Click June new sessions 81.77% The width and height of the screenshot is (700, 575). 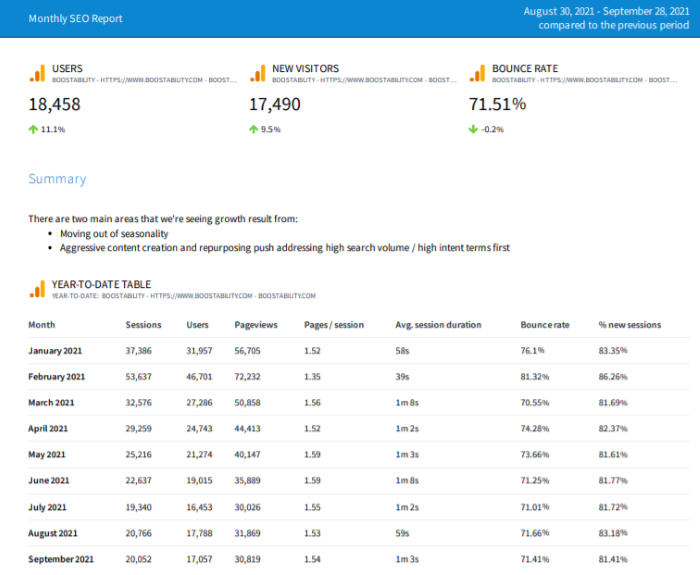point(612,480)
